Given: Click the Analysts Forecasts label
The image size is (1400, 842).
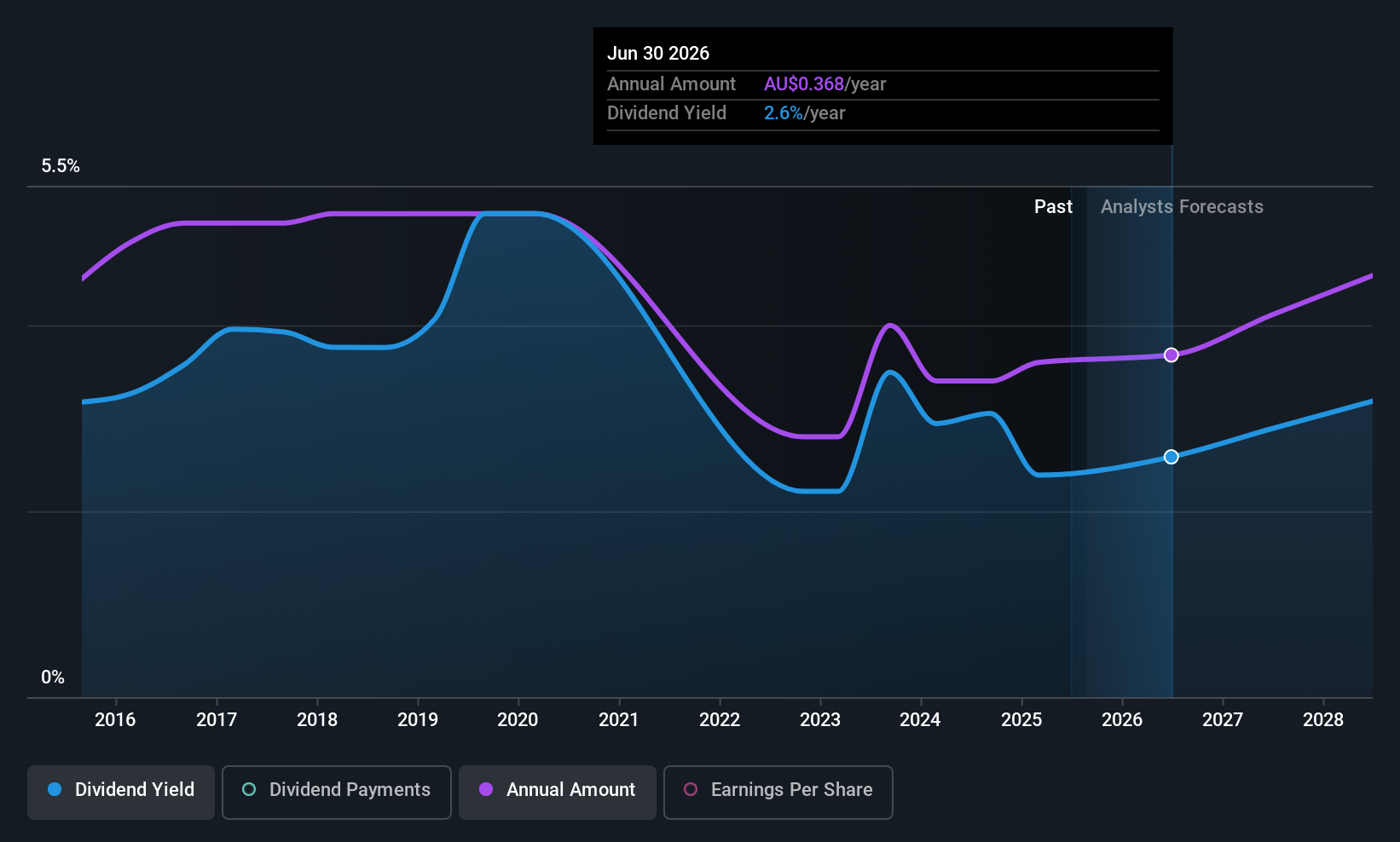Looking at the screenshot, I should [1182, 206].
